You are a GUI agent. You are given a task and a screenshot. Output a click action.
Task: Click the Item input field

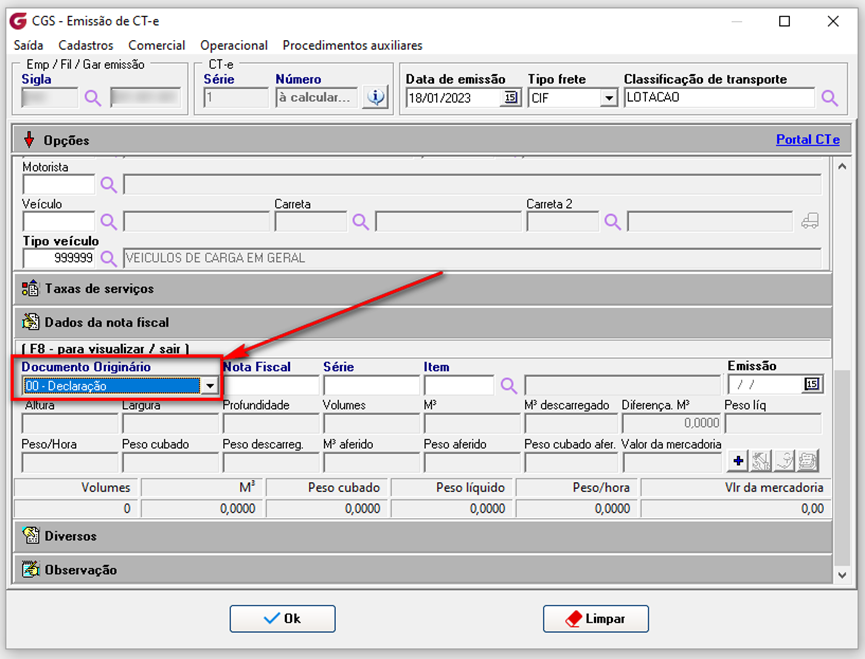click(x=459, y=385)
